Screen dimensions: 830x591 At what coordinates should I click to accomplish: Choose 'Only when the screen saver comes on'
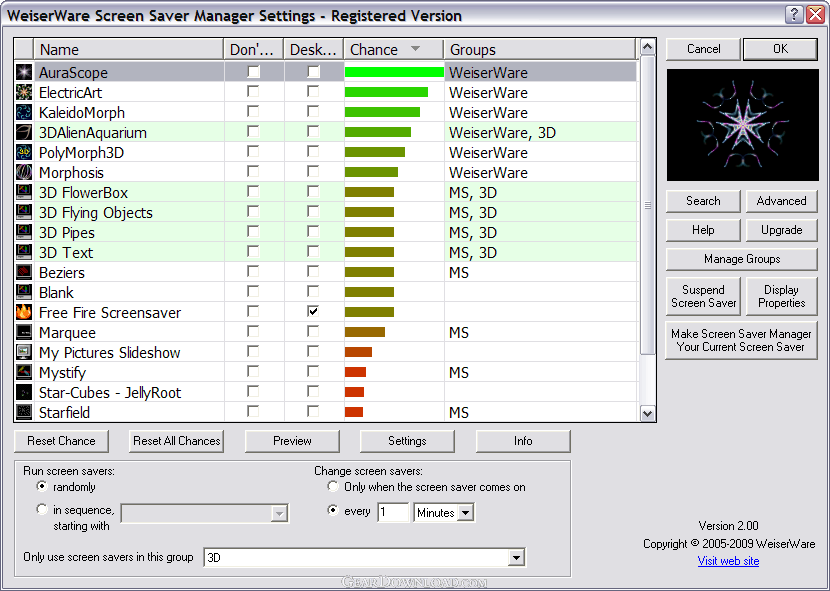(x=333, y=487)
